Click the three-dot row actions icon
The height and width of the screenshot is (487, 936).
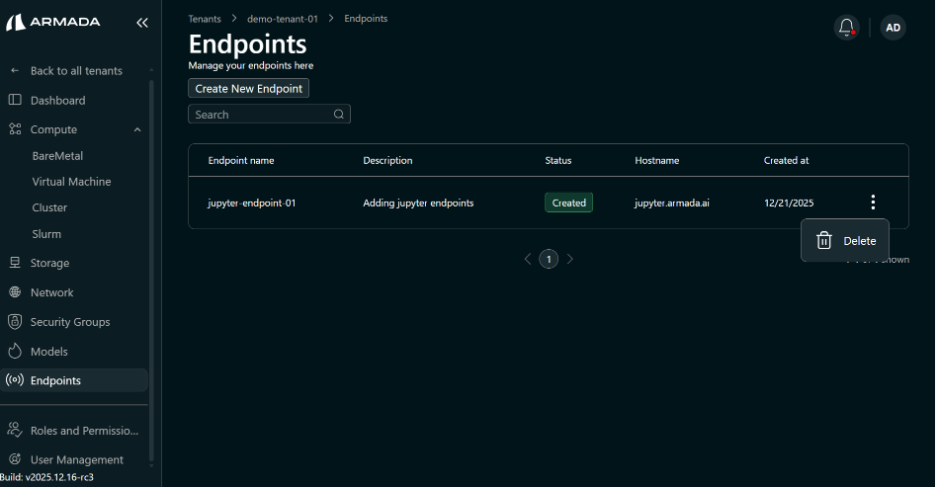click(872, 203)
